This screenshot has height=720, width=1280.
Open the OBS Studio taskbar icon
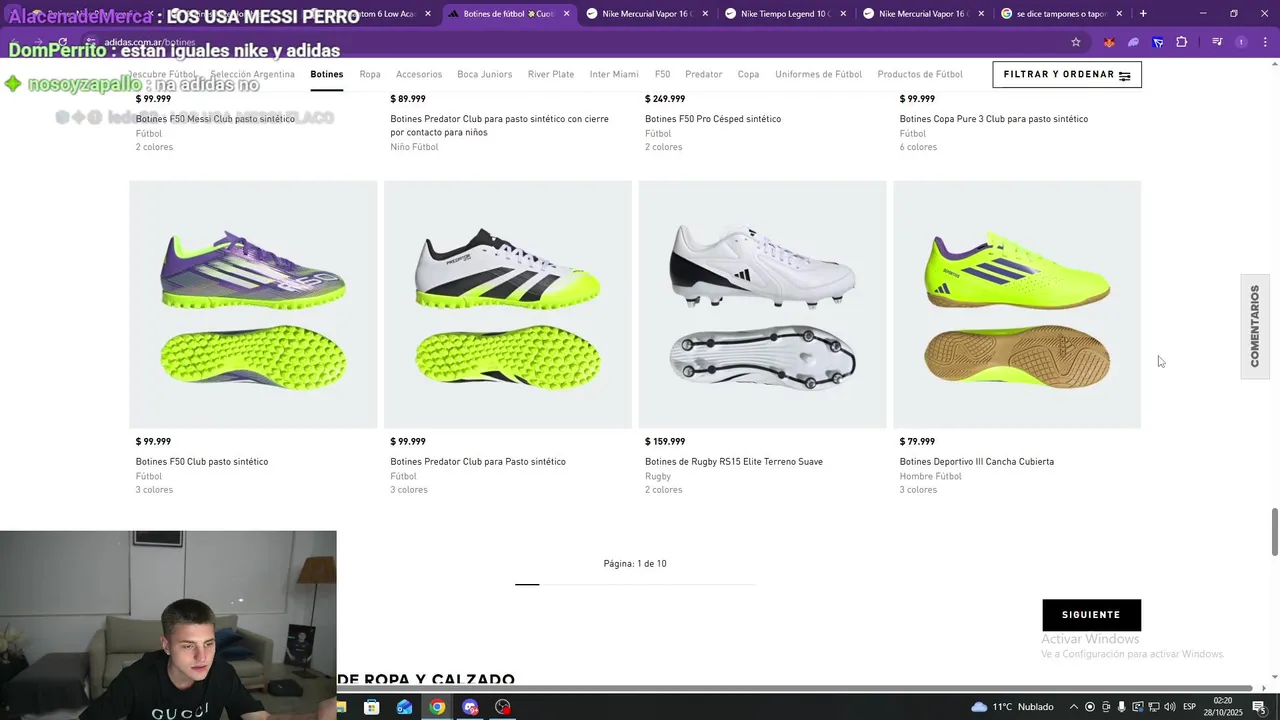coord(503,707)
